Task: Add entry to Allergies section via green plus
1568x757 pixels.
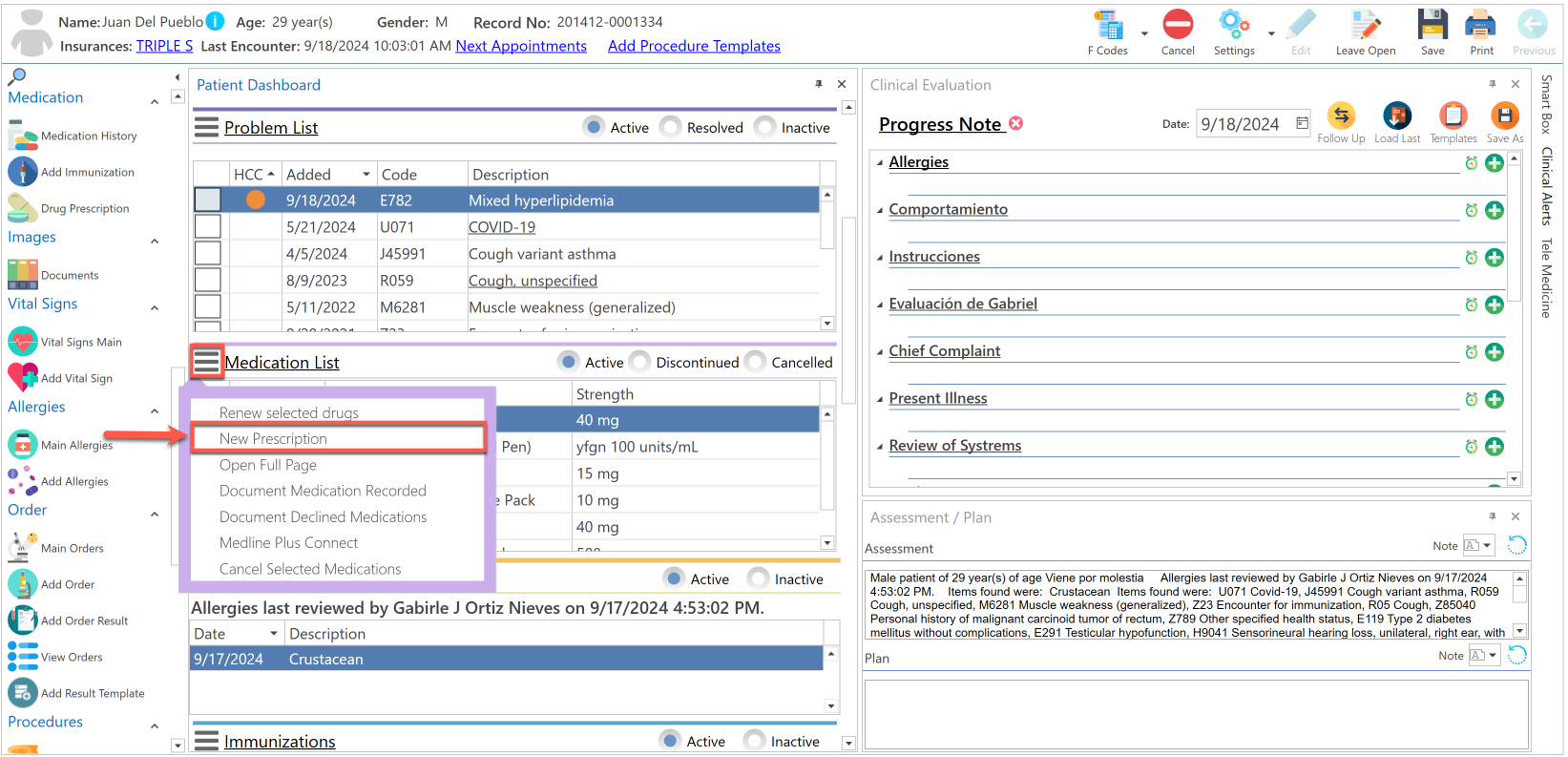Action: point(1495,163)
